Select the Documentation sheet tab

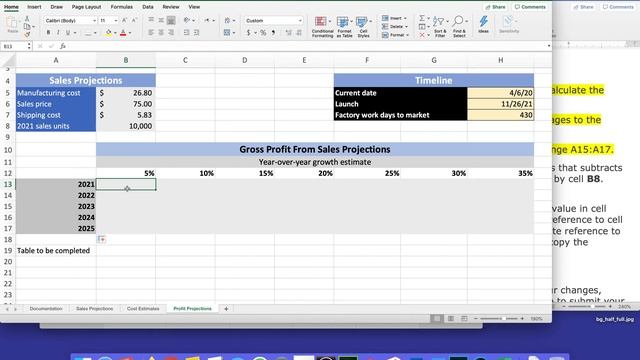46,309
